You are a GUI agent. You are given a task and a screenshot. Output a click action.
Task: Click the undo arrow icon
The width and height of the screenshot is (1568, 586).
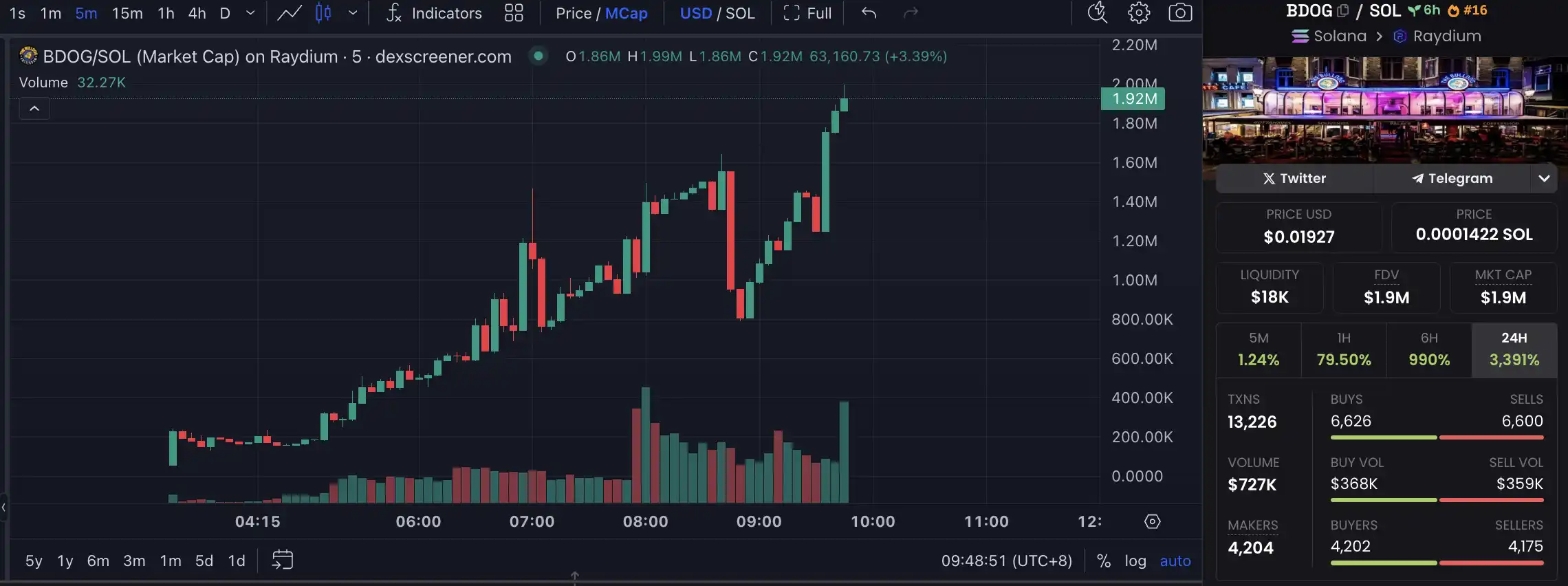point(869,13)
